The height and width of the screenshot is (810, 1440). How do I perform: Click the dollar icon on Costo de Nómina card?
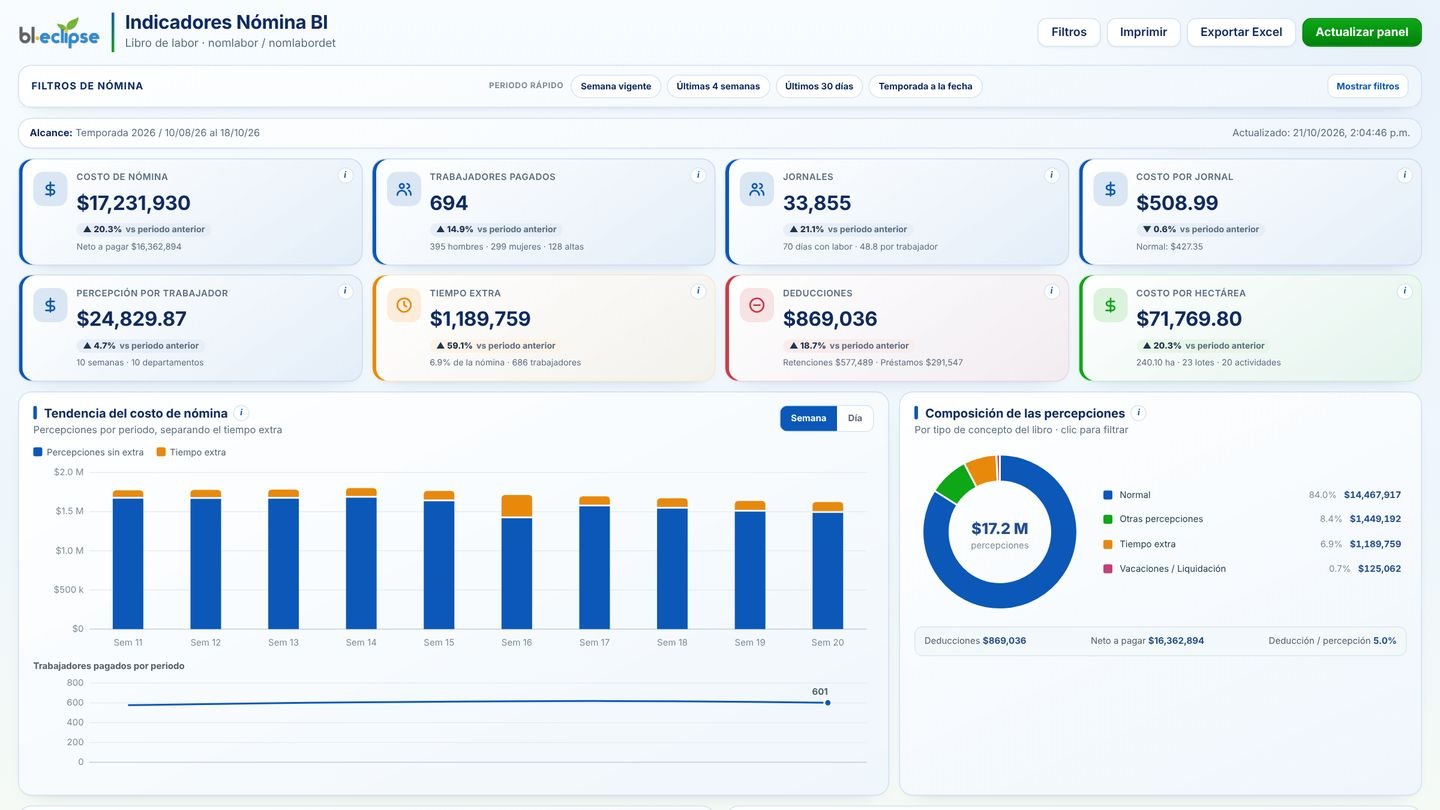tap(50, 189)
